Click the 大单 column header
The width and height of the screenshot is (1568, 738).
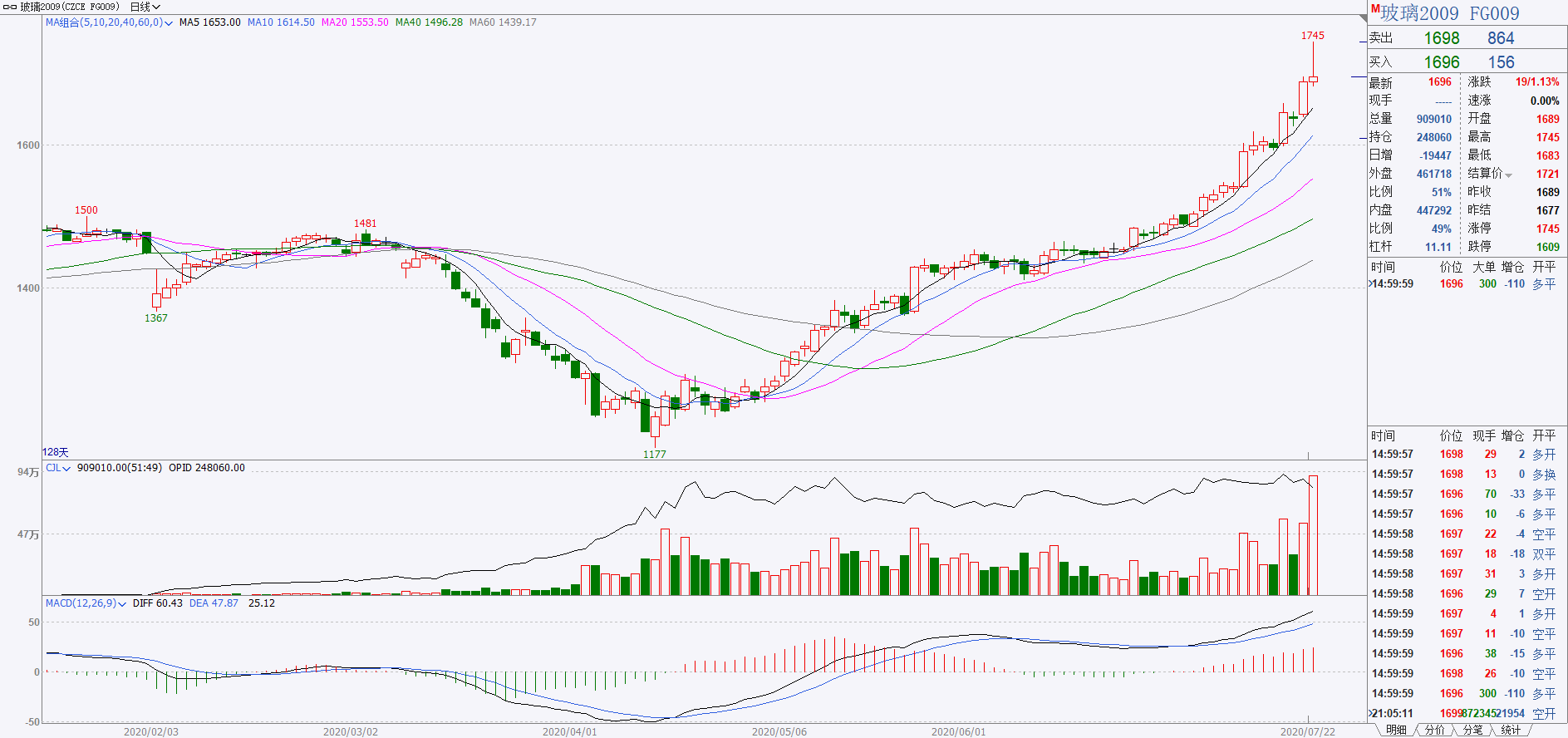(1484, 267)
